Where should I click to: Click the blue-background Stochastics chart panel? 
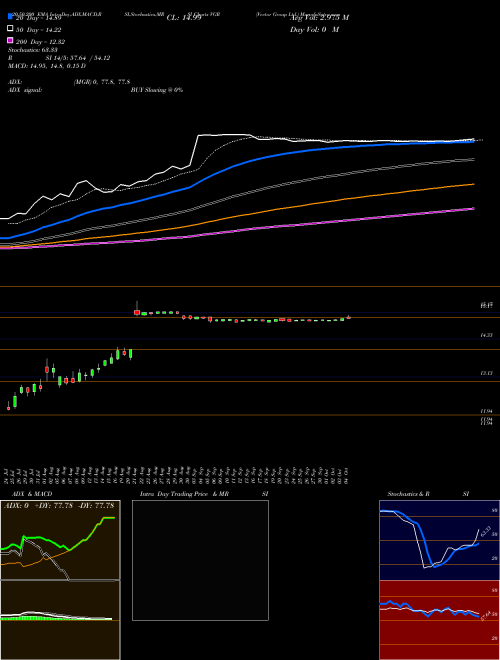[439, 540]
